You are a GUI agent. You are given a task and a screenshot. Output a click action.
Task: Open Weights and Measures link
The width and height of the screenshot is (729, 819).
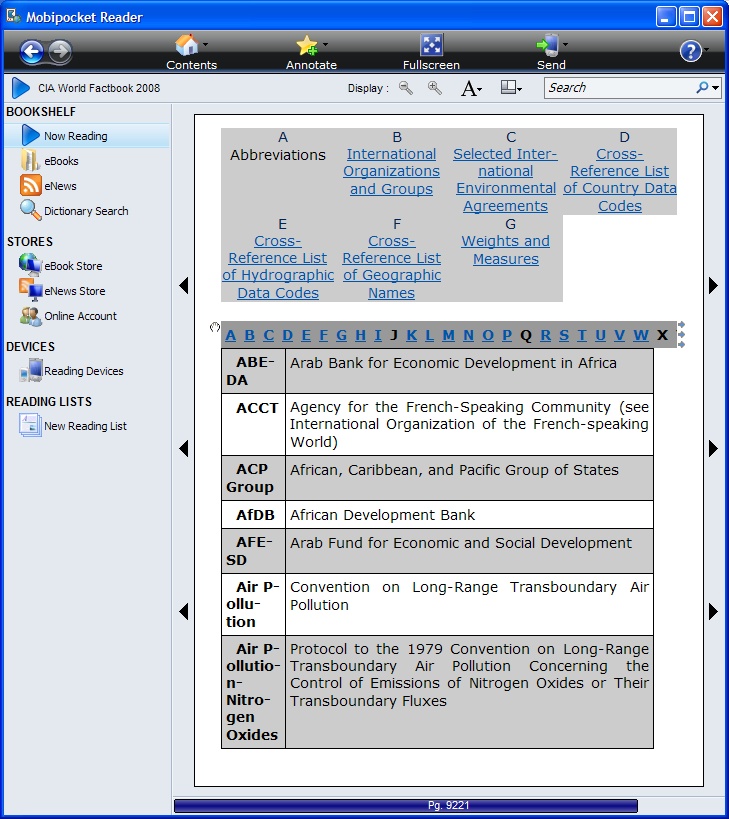(x=505, y=250)
